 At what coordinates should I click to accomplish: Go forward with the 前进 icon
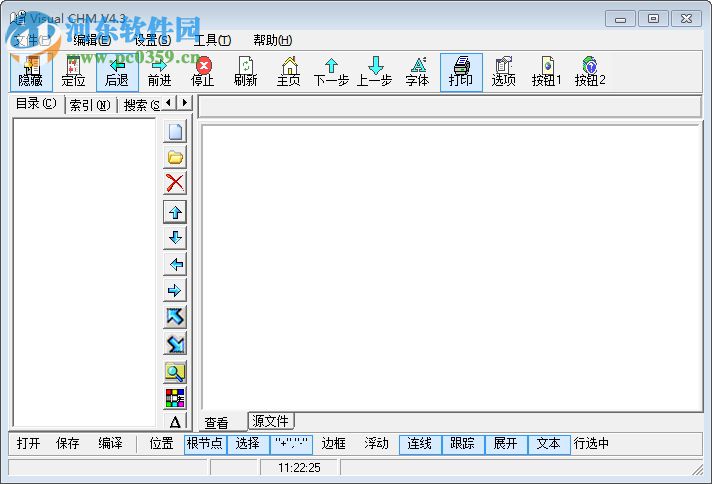(x=160, y=72)
